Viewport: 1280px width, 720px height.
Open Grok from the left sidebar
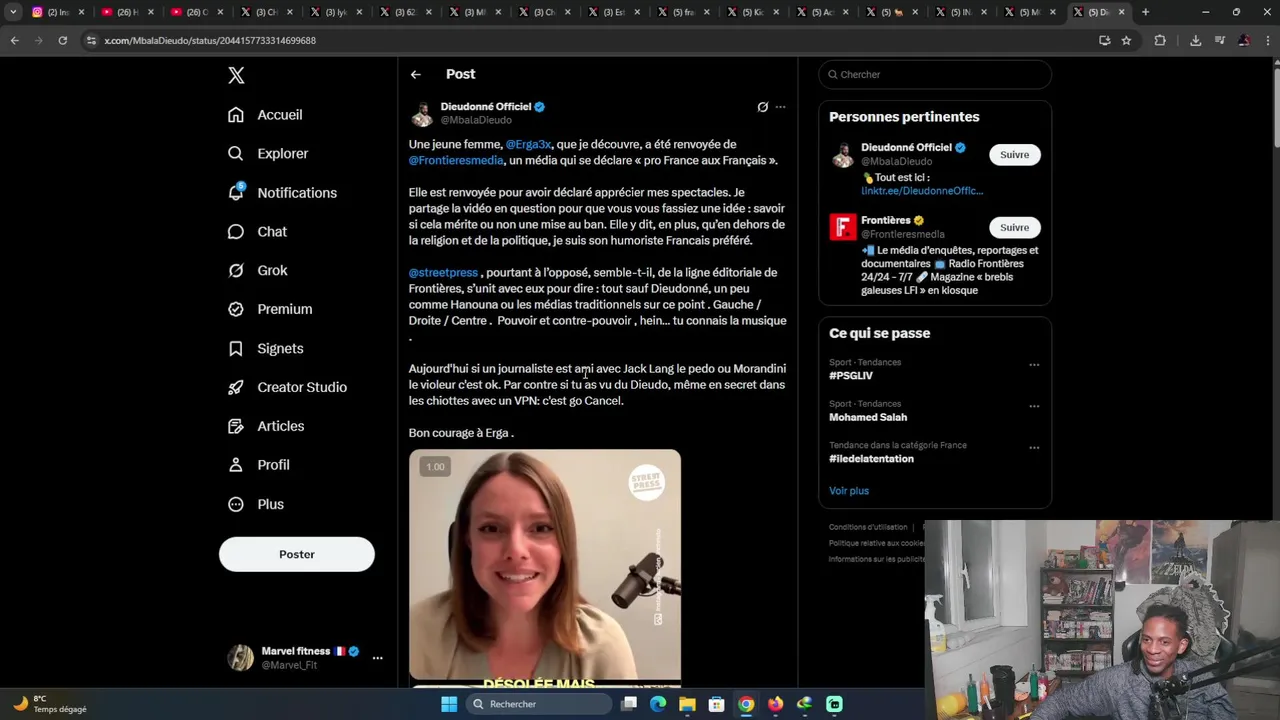pos(258,271)
